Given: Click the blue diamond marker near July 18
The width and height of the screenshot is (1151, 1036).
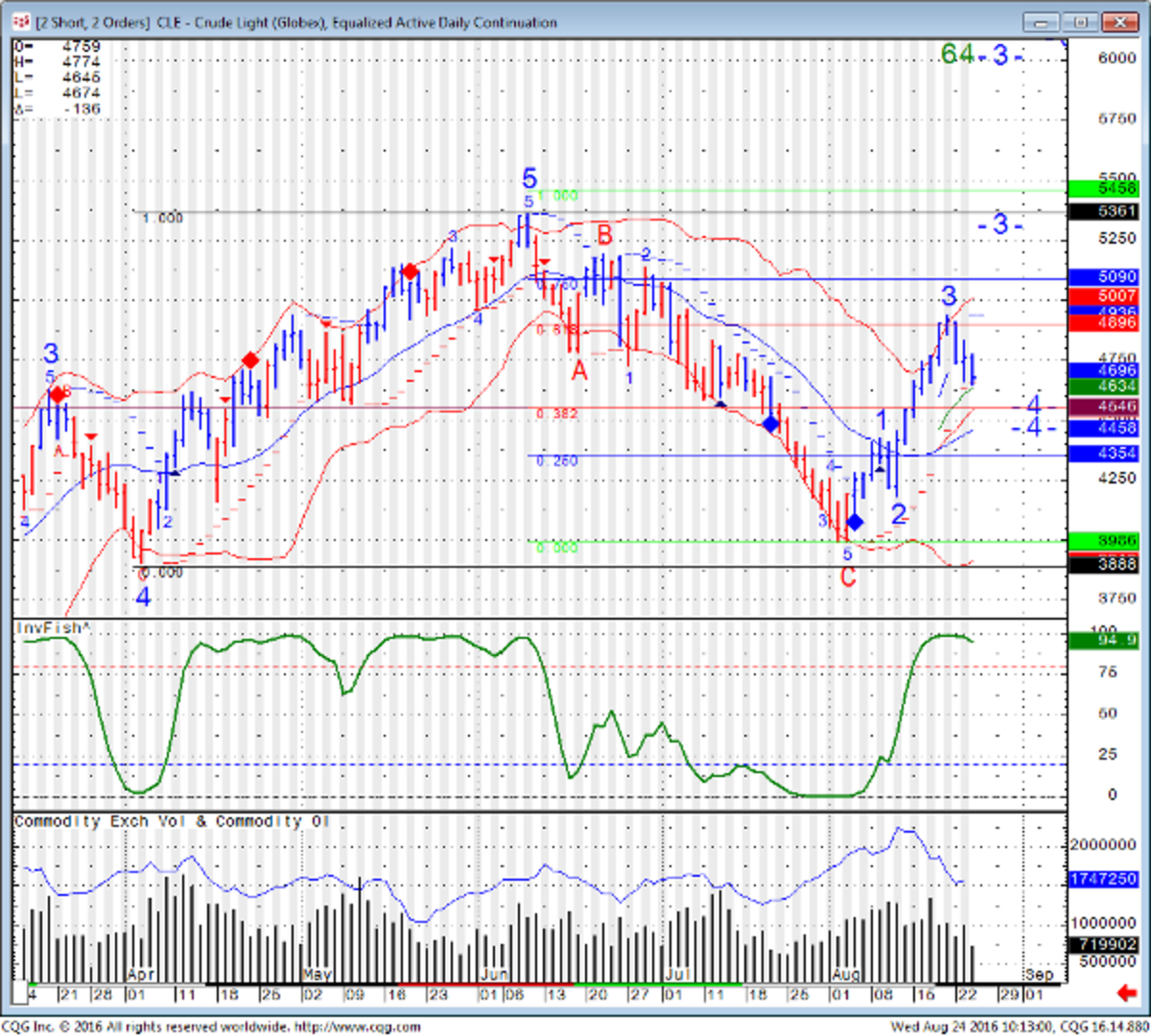Looking at the screenshot, I should coord(770,424).
